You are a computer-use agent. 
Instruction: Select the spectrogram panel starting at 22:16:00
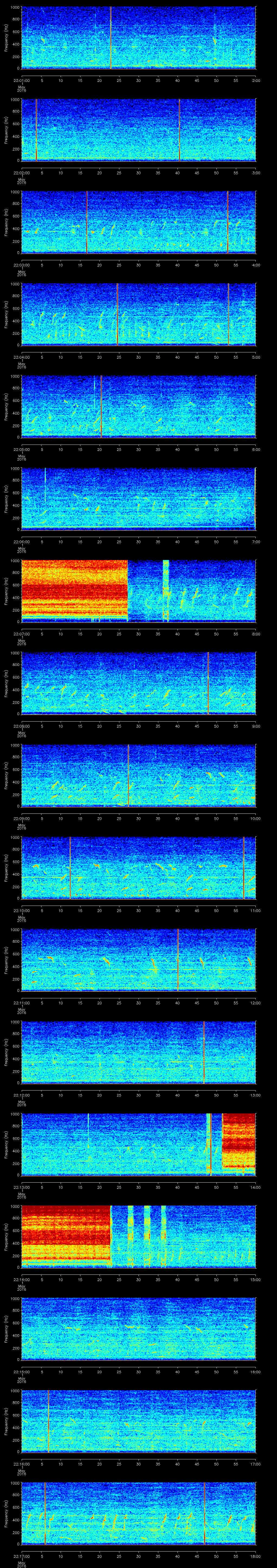pyautogui.click(x=138, y=1421)
